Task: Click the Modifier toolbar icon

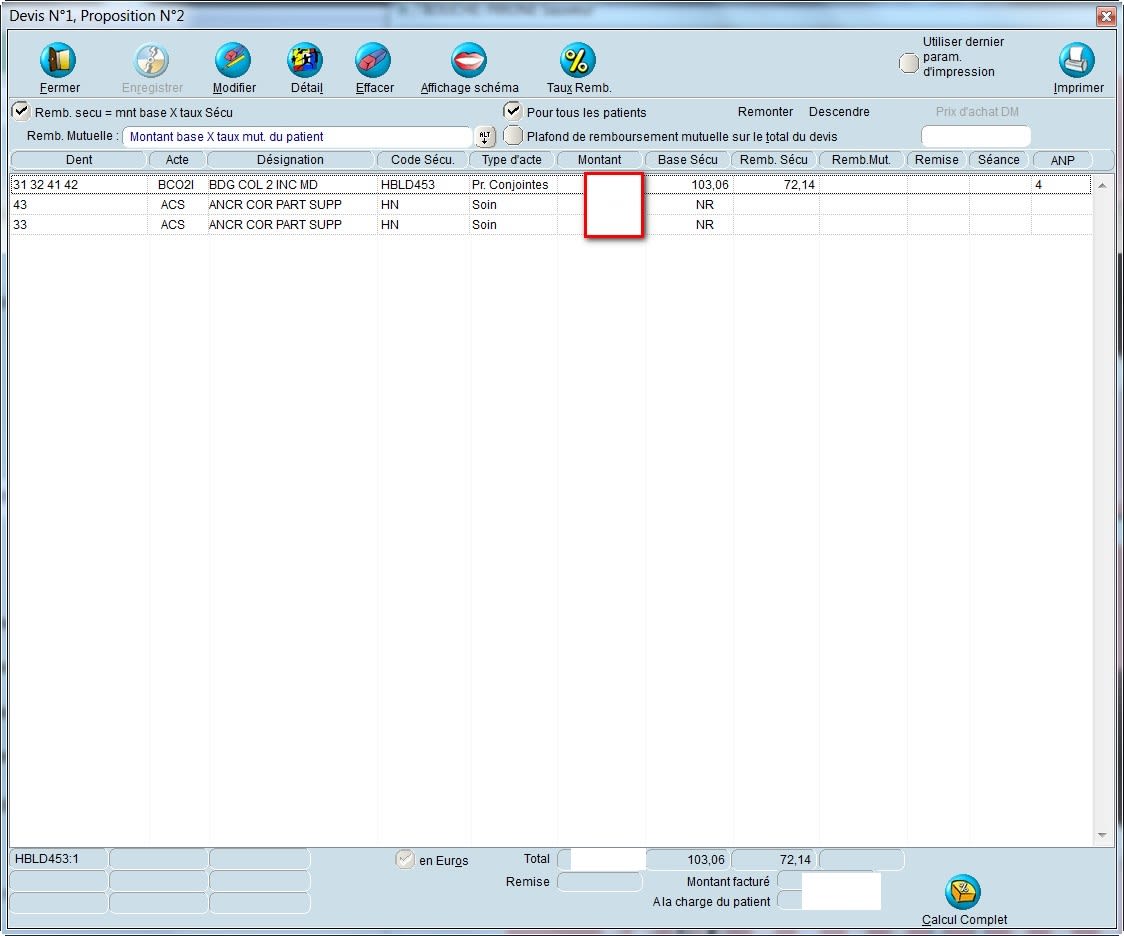Action: (233, 61)
